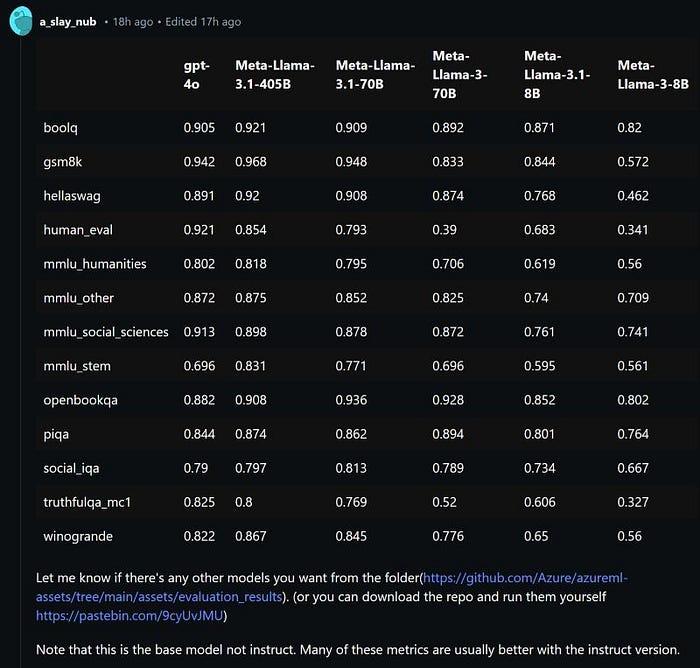Select the truthfulqa_mc1 row label
700x668 pixels.
[87, 502]
